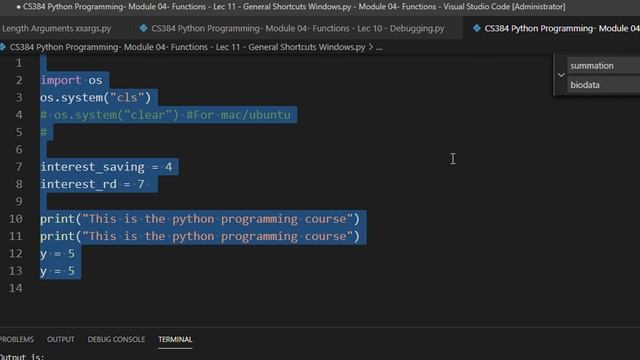640x360 pixels.
Task: Click 'y = 5' on line 13
Action: coord(57,271)
